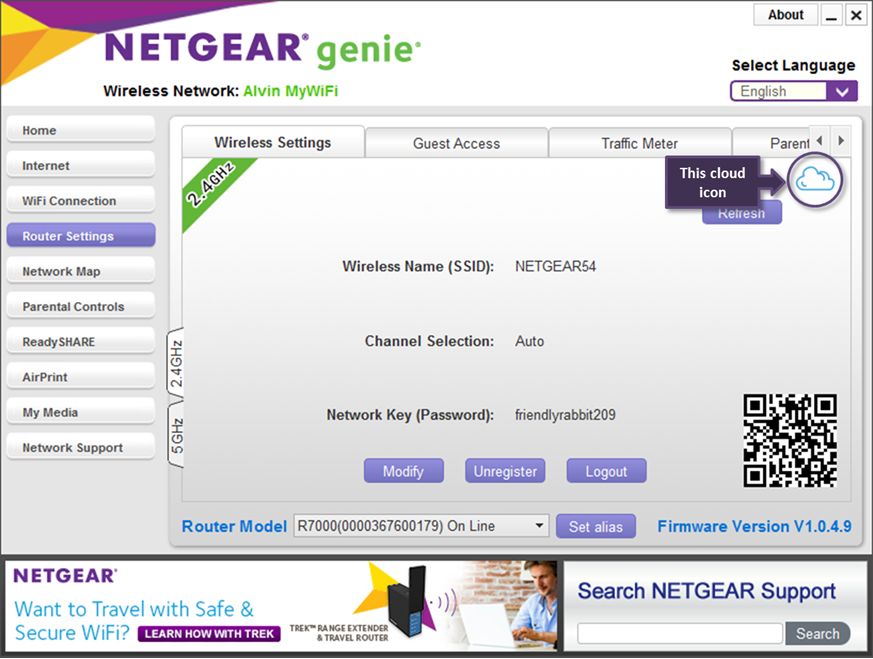Click the NETGEAR54 SSID value
Viewport: 873px width, 659px height.
click(555, 266)
